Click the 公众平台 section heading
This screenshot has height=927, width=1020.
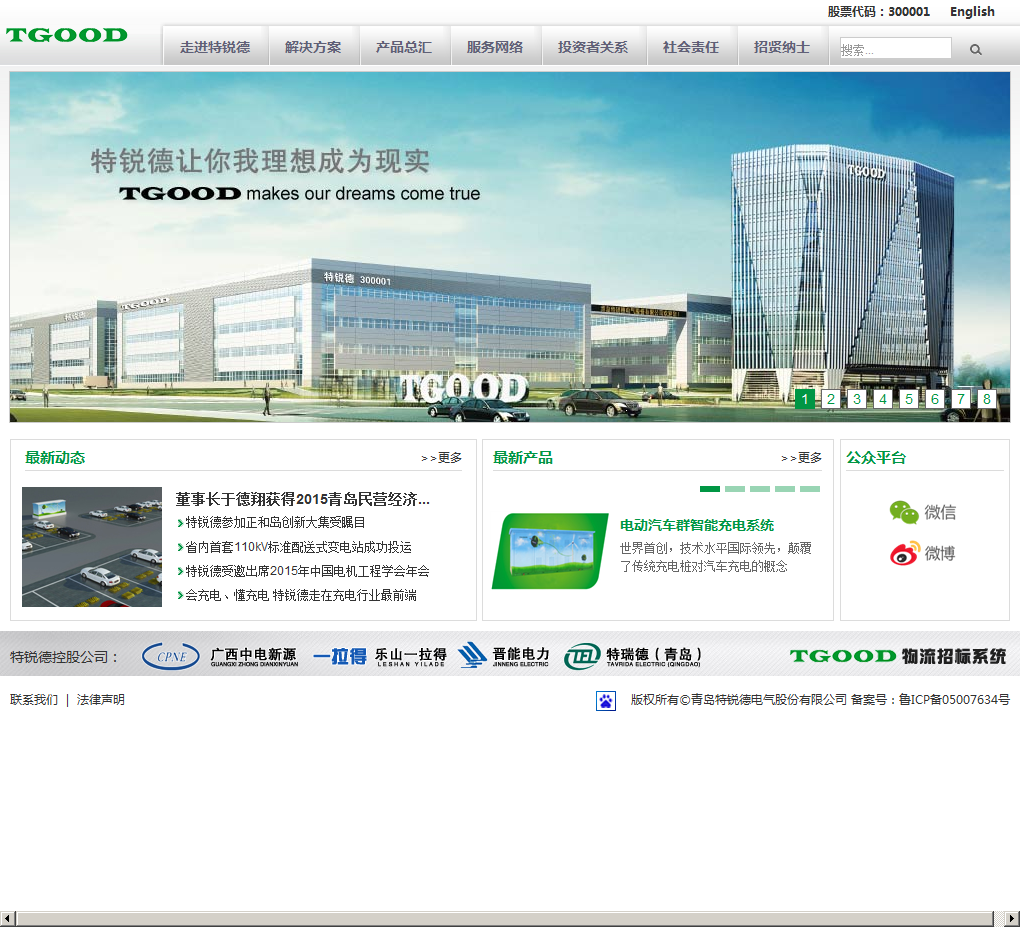click(876, 458)
